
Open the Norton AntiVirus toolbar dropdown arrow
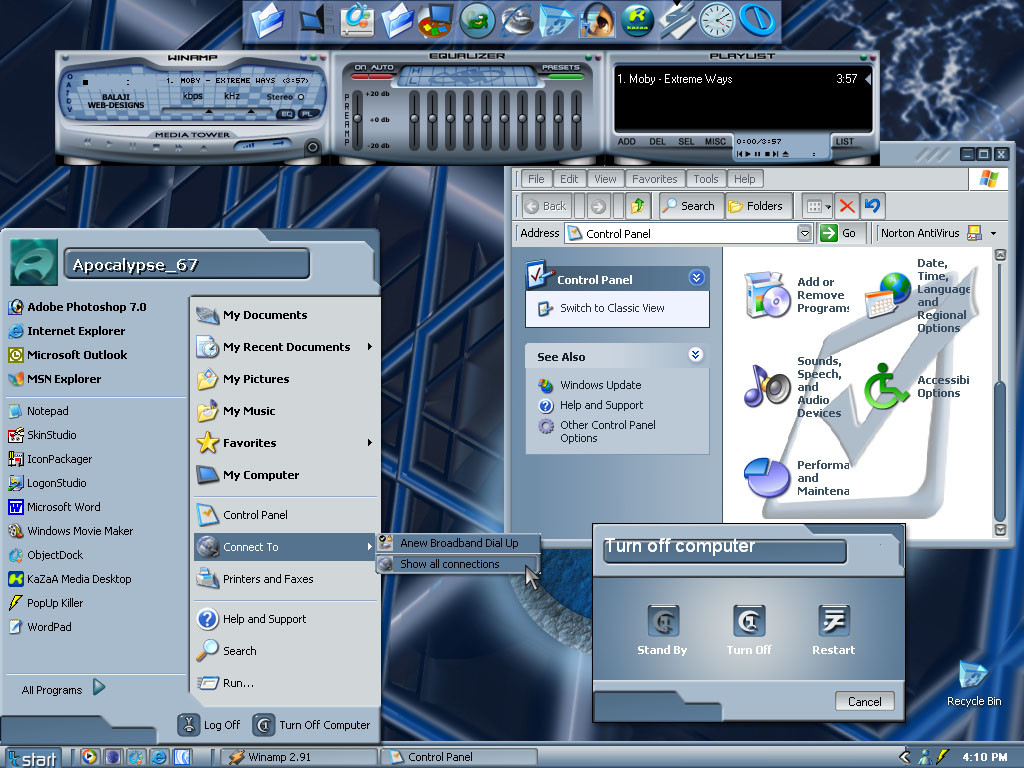tap(993, 233)
